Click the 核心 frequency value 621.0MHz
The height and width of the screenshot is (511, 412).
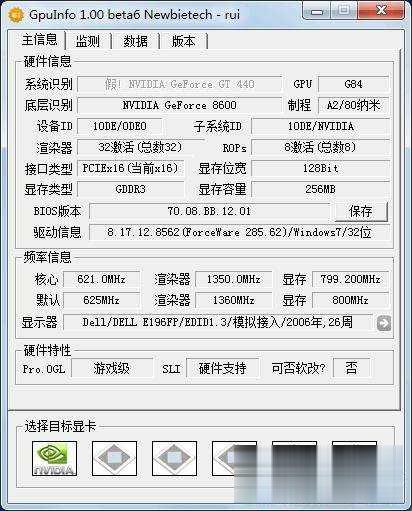101,279
